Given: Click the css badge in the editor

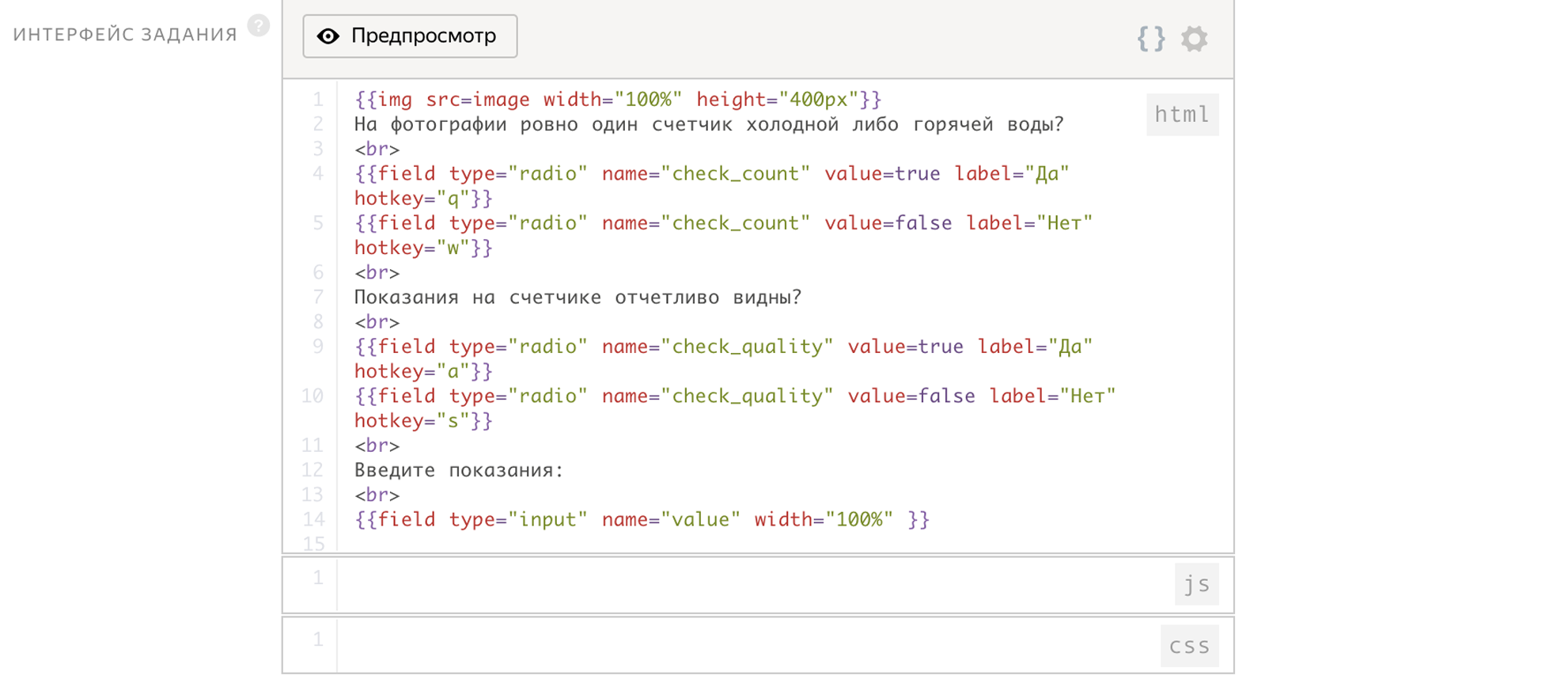Looking at the screenshot, I should coord(1189,646).
